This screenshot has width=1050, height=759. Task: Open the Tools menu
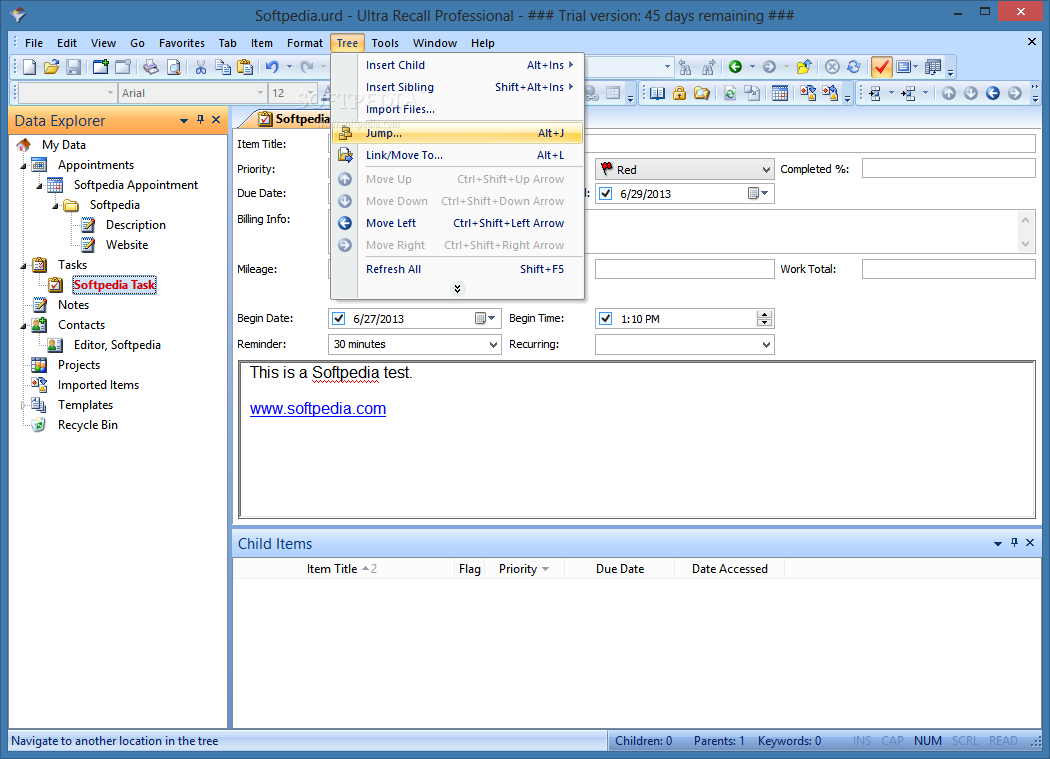coord(385,43)
